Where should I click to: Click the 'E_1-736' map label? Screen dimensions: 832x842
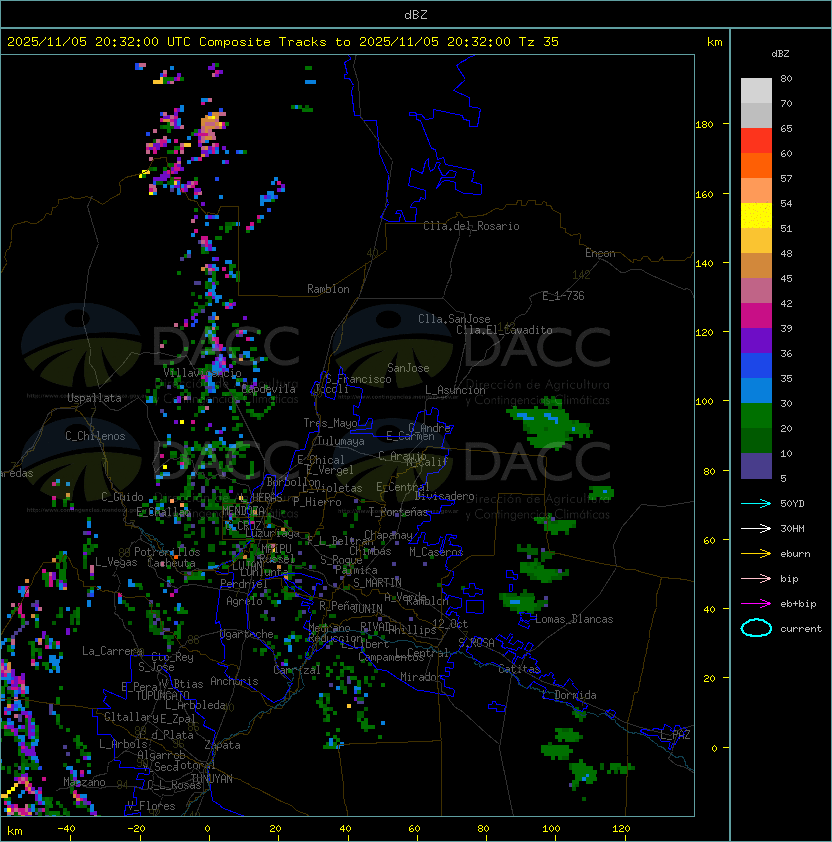click(x=563, y=296)
